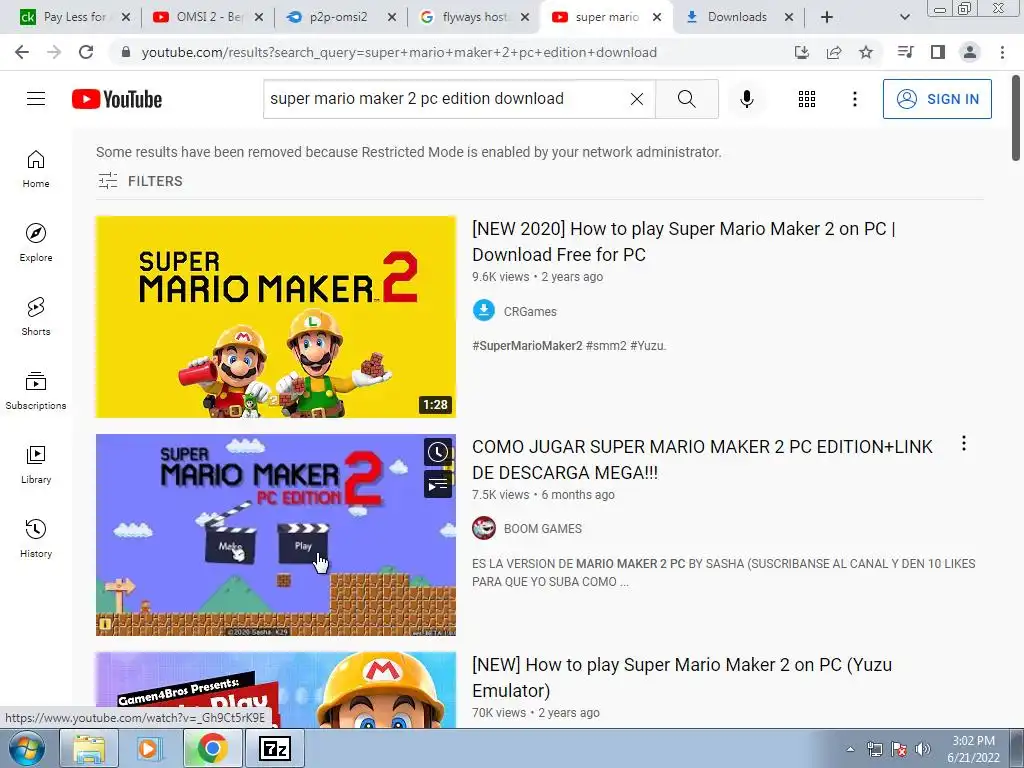
Task: Open Chrome profile avatar icon
Action: (x=970, y=52)
